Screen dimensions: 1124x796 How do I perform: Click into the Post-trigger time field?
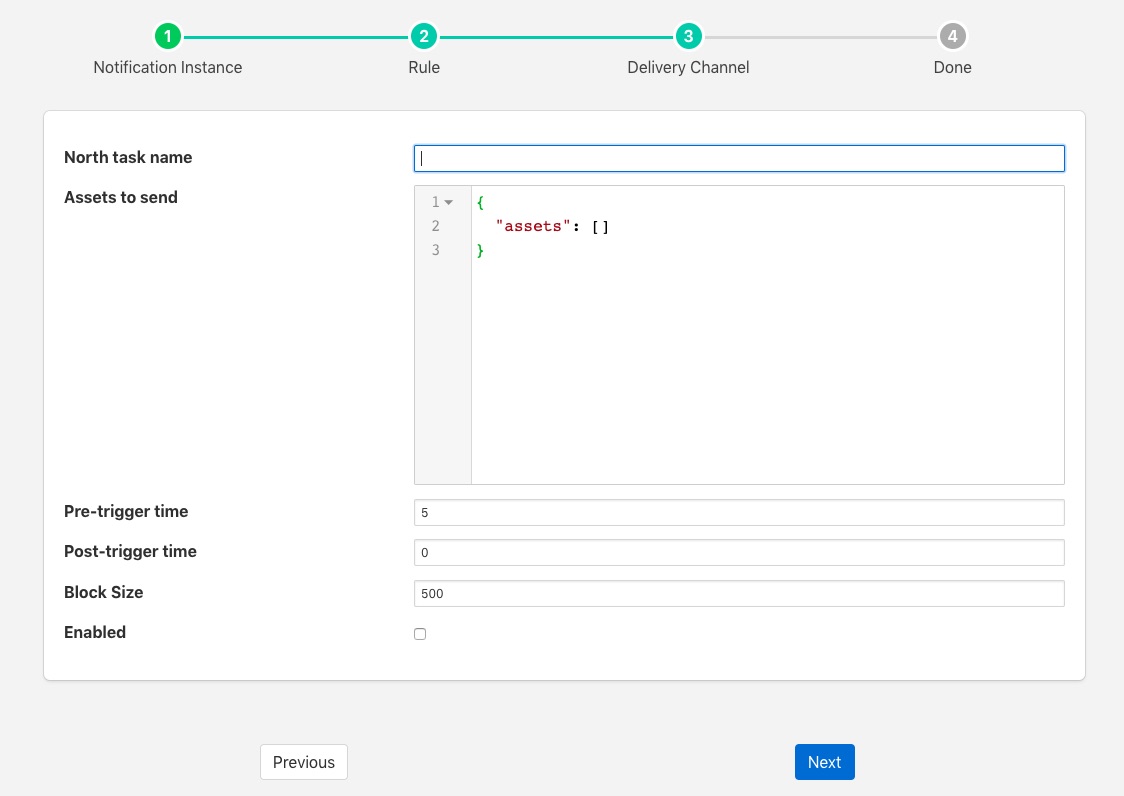[x=739, y=553]
